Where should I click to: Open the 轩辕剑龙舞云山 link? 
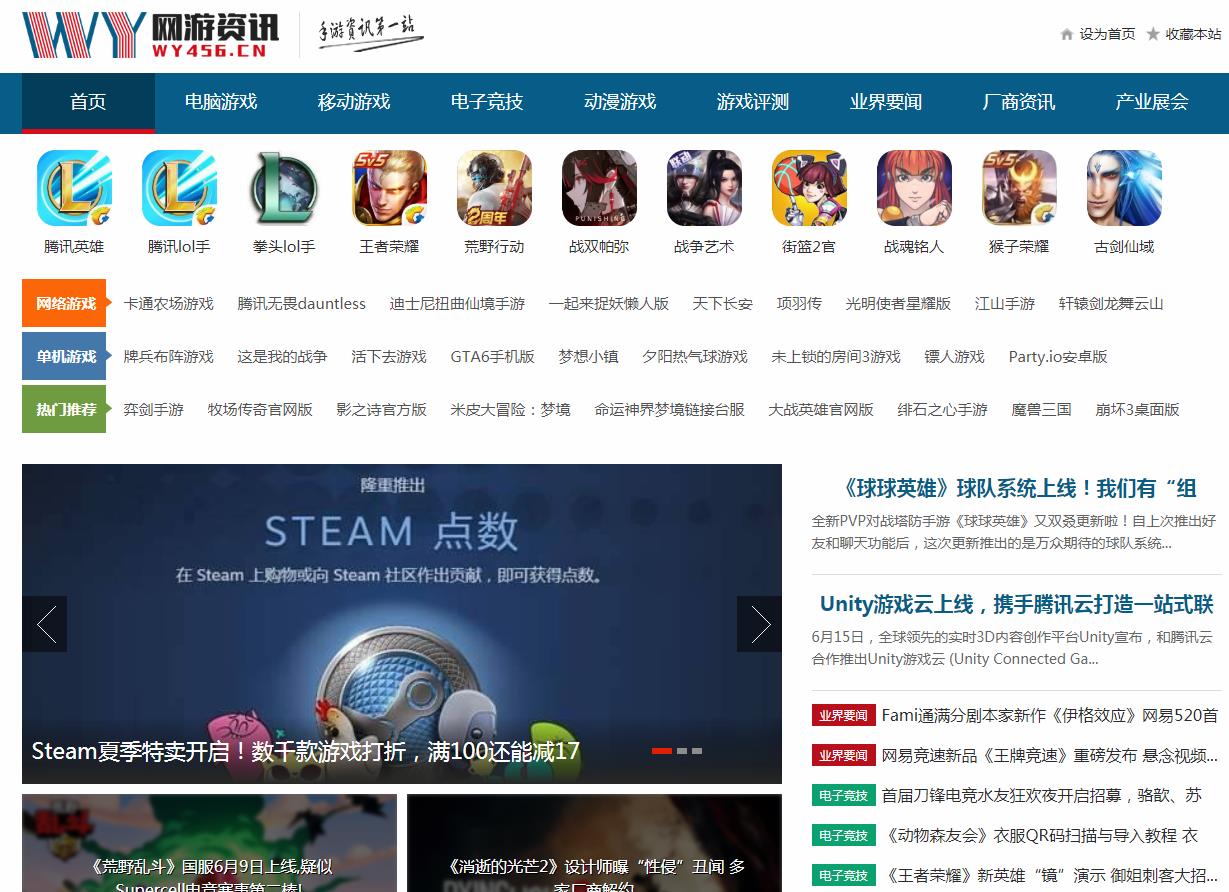pos(1111,304)
